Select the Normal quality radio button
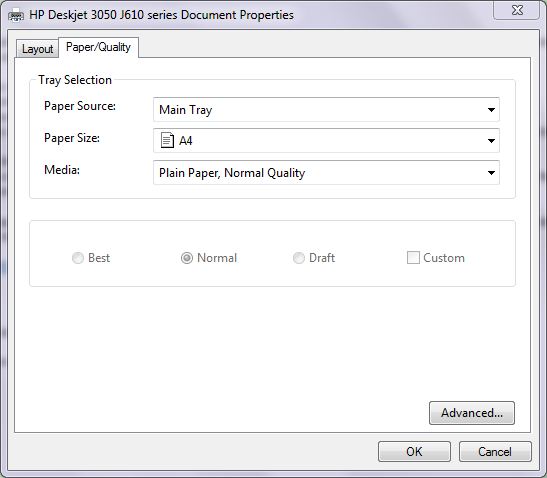Viewport: 547px width, 478px height. 187,258
